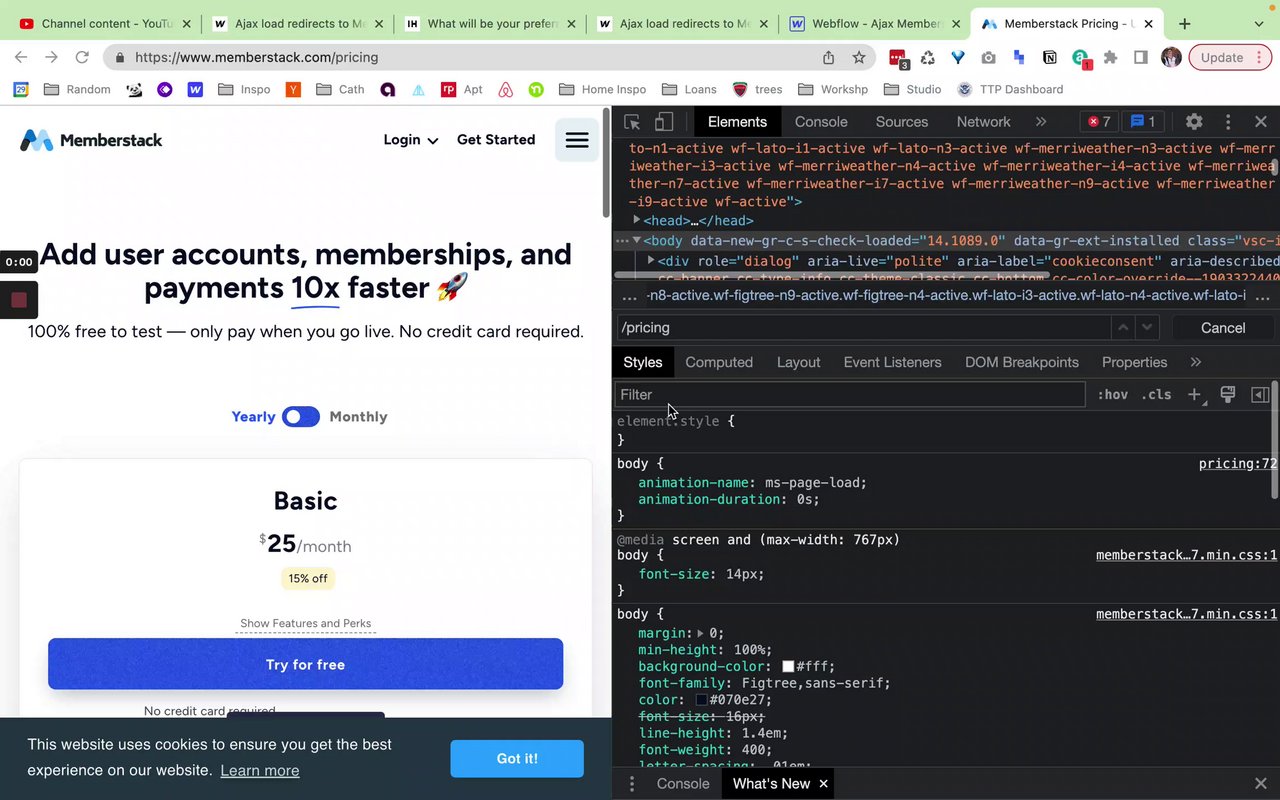
Task: Expand Show Features and Perks
Action: [x=306, y=623]
